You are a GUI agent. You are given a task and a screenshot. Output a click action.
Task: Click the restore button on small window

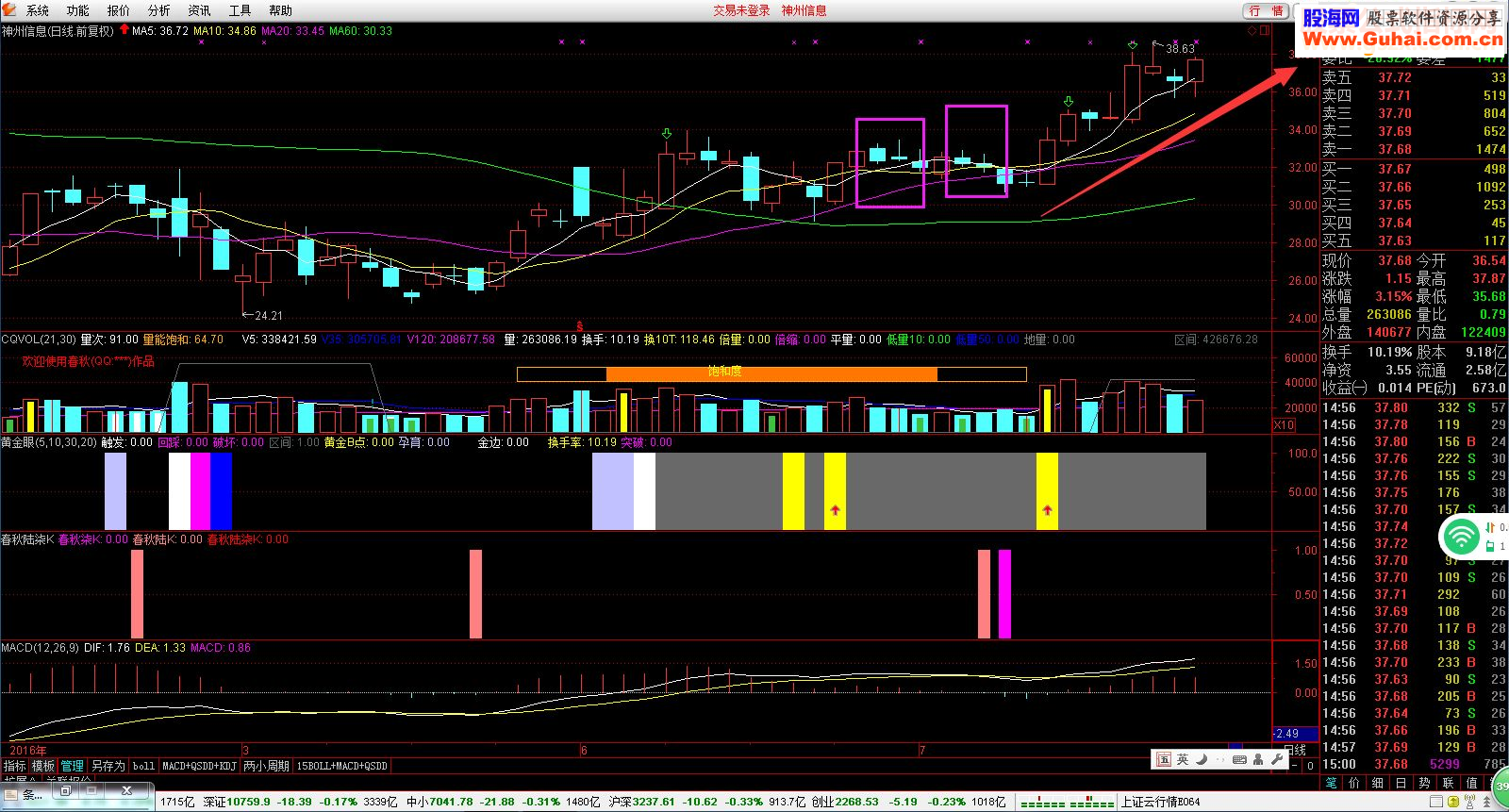65,791
